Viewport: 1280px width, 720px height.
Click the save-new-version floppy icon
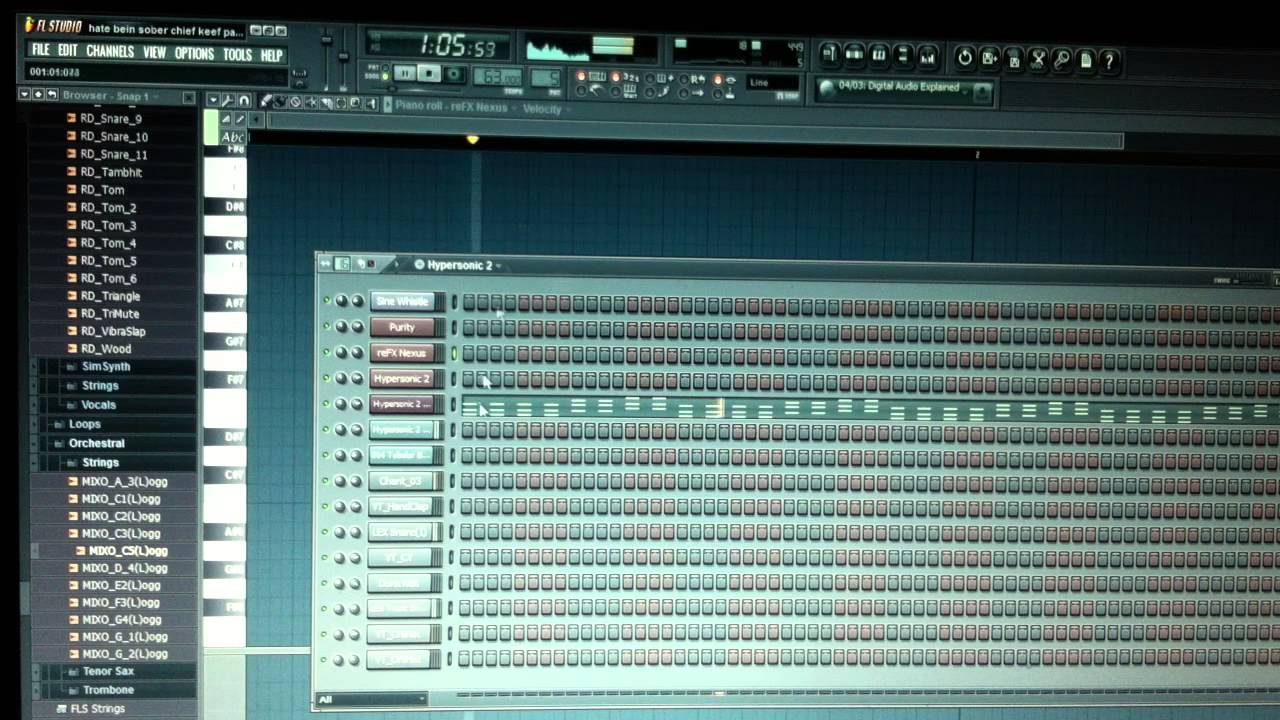989,58
